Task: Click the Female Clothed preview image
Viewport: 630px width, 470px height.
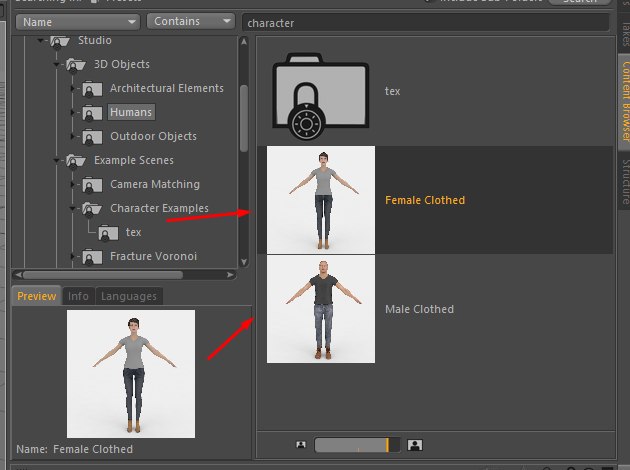Action: click(131, 374)
